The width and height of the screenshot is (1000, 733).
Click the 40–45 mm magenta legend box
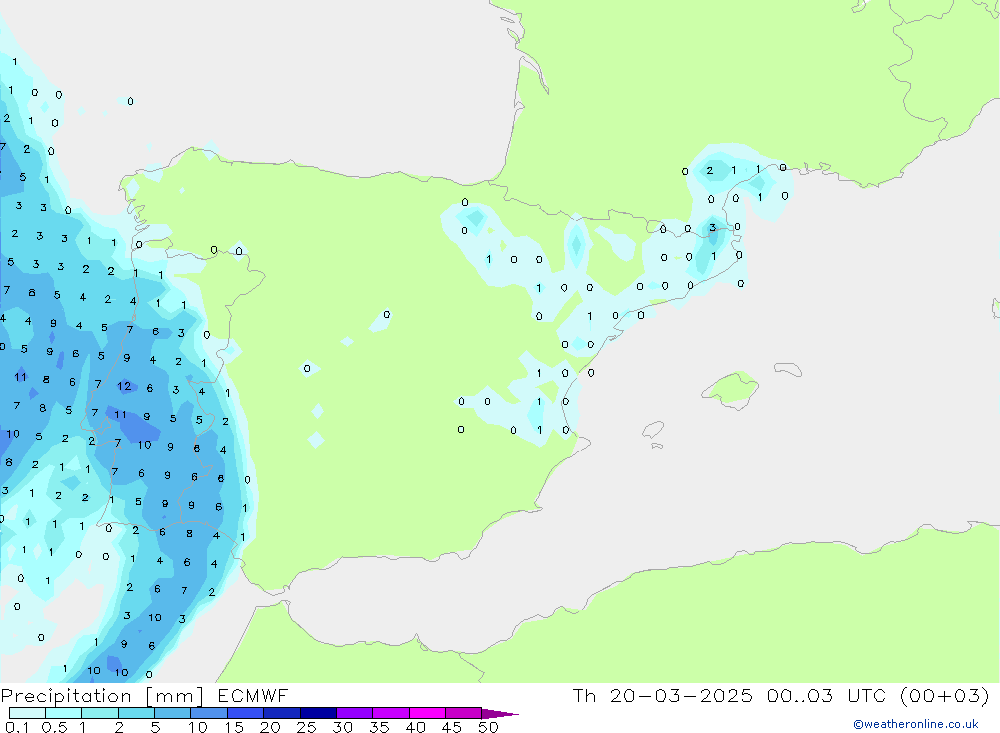point(427,713)
